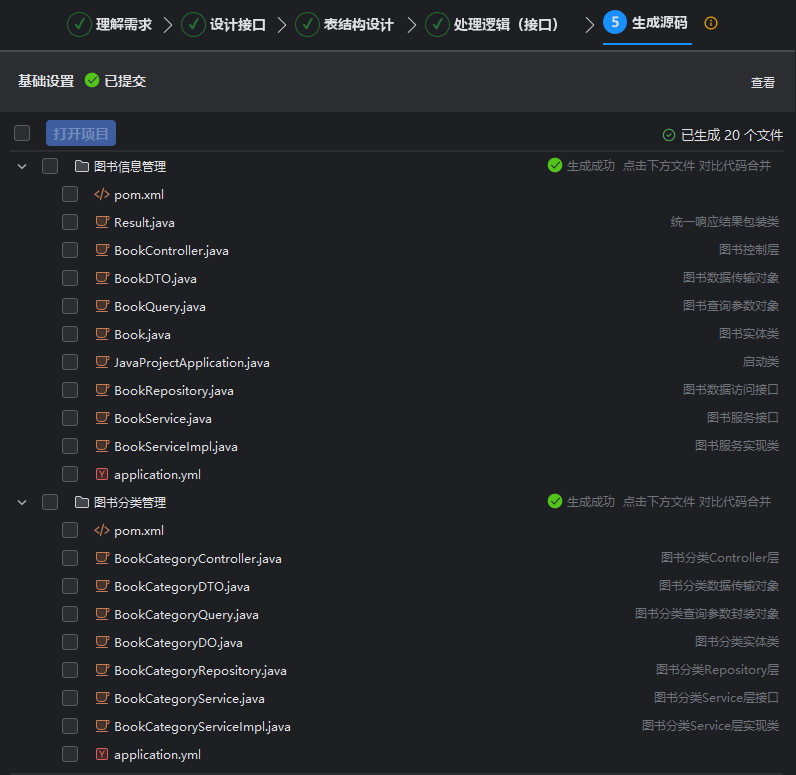Select the 图书分类管理 module checkbox

[50, 503]
